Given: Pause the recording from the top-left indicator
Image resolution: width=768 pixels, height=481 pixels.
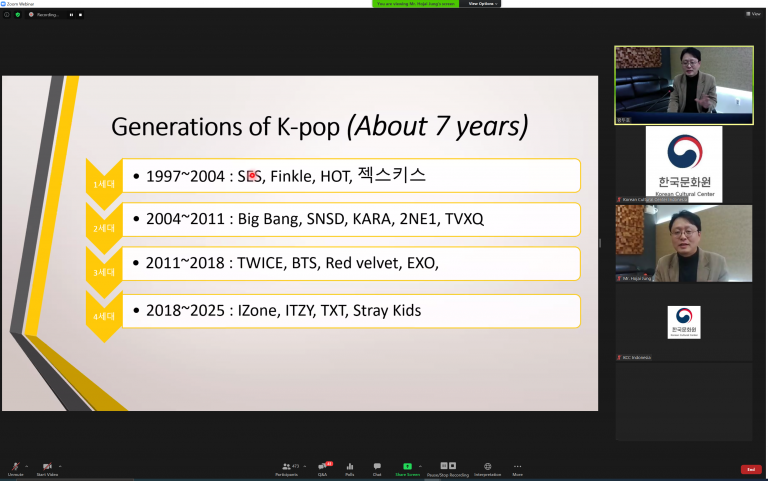Looking at the screenshot, I should [71, 15].
